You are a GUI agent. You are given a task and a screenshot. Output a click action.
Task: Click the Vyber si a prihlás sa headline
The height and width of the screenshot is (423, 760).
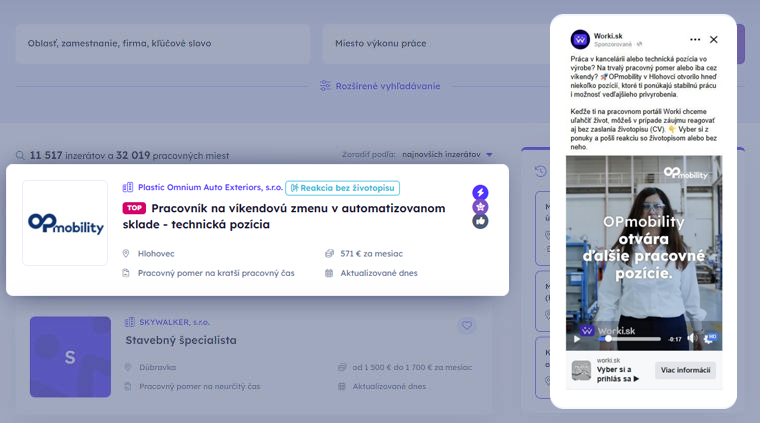[618, 374]
